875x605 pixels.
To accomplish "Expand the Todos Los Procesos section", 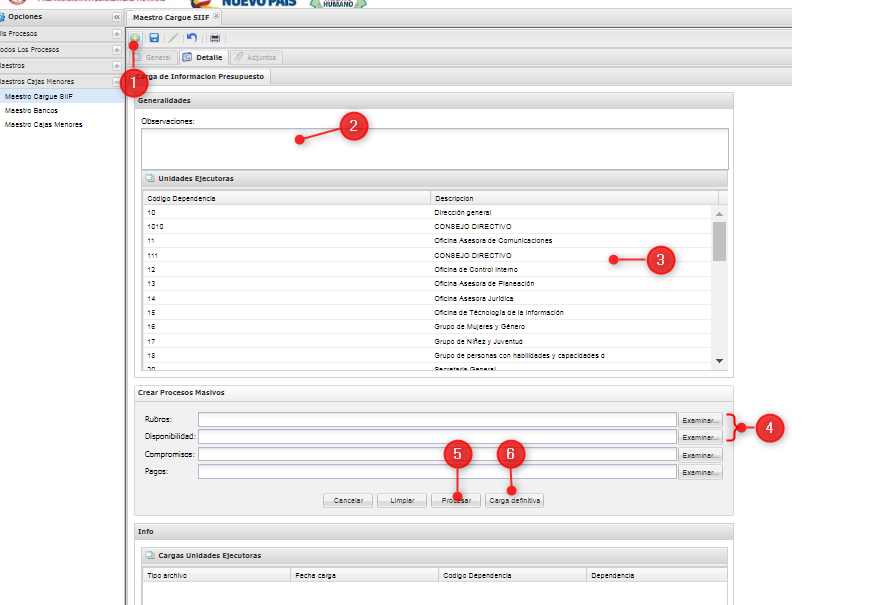I will 116,50.
